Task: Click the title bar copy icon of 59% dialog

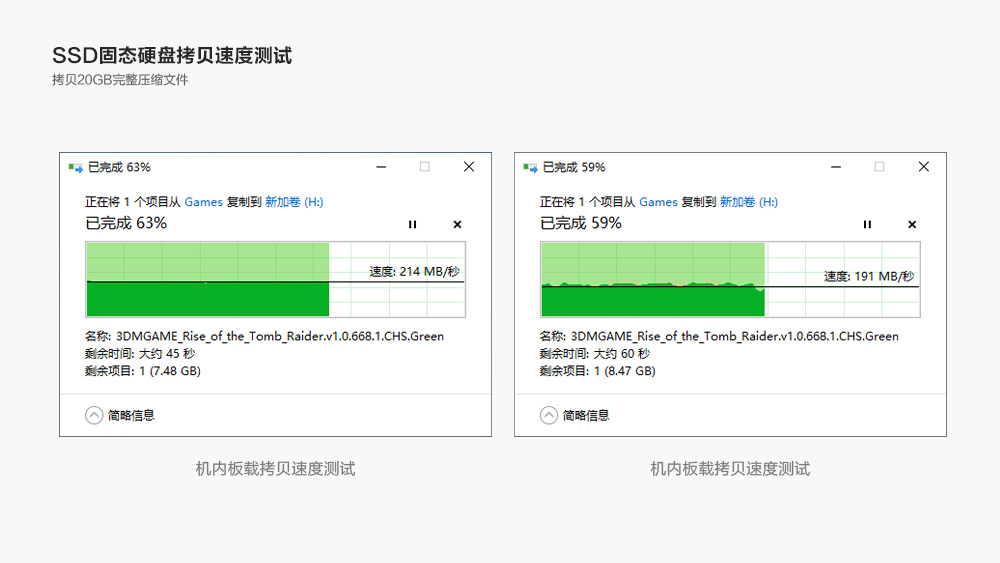Action: point(530,167)
